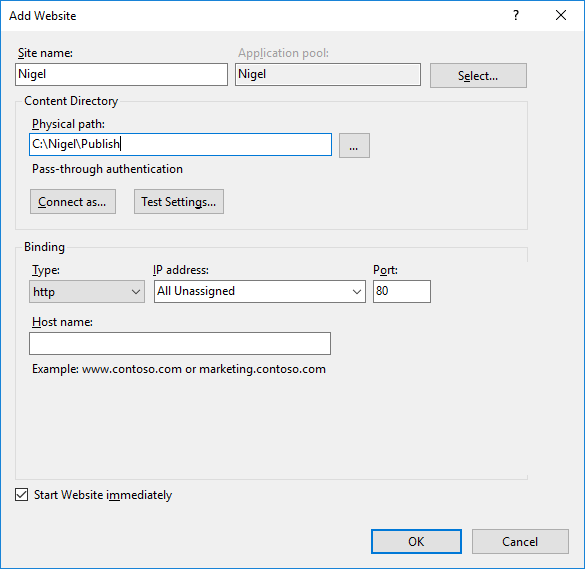Open the Connect as... dialog
Viewport: 585px width, 569px height.
coord(73,201)
